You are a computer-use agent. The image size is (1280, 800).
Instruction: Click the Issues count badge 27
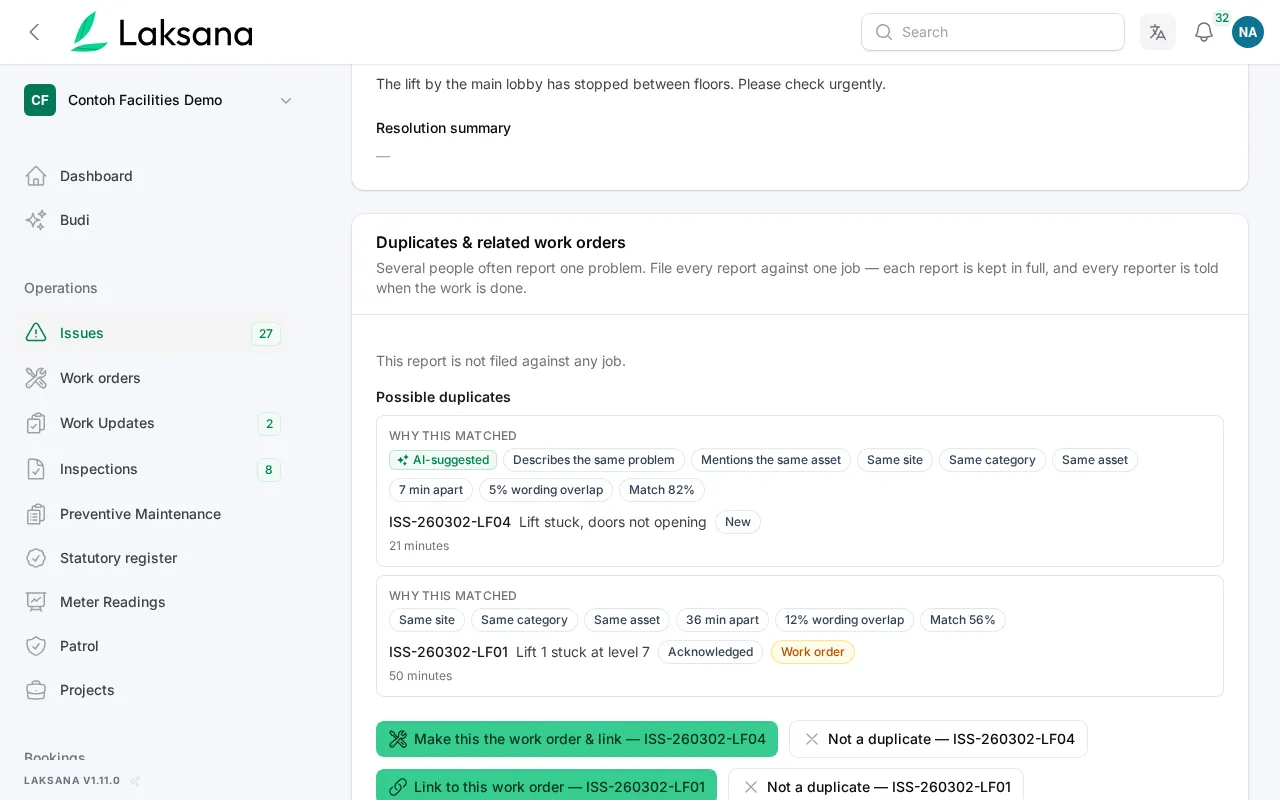click(x=266, y=334)
